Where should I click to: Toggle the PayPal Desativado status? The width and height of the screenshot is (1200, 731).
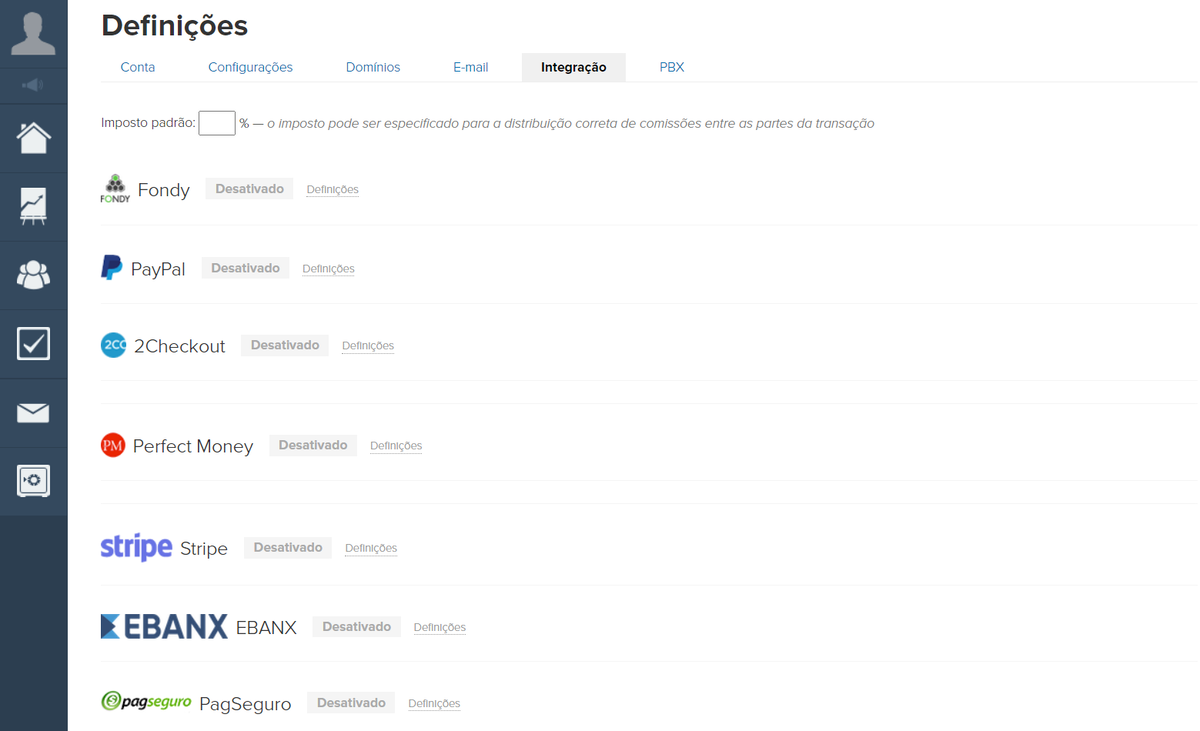pos(245,268)
